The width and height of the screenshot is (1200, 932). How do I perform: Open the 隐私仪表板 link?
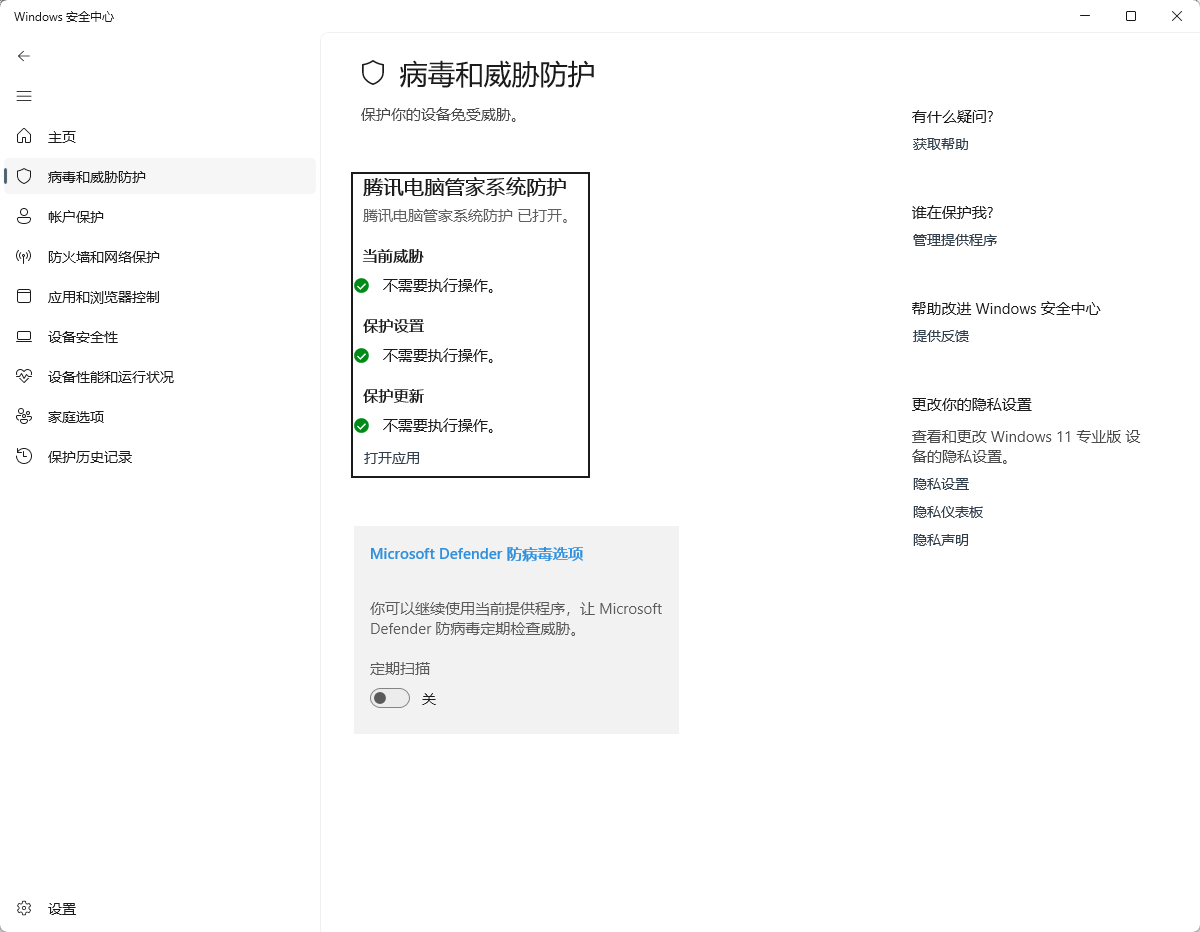[x=948, y=512]
